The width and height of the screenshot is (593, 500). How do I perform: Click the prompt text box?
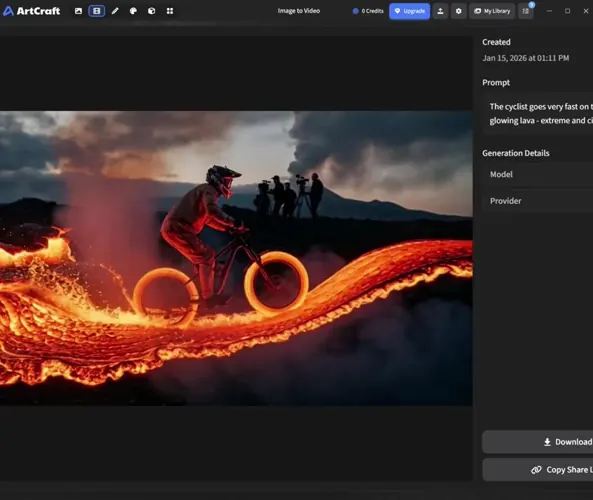(537, 113)
